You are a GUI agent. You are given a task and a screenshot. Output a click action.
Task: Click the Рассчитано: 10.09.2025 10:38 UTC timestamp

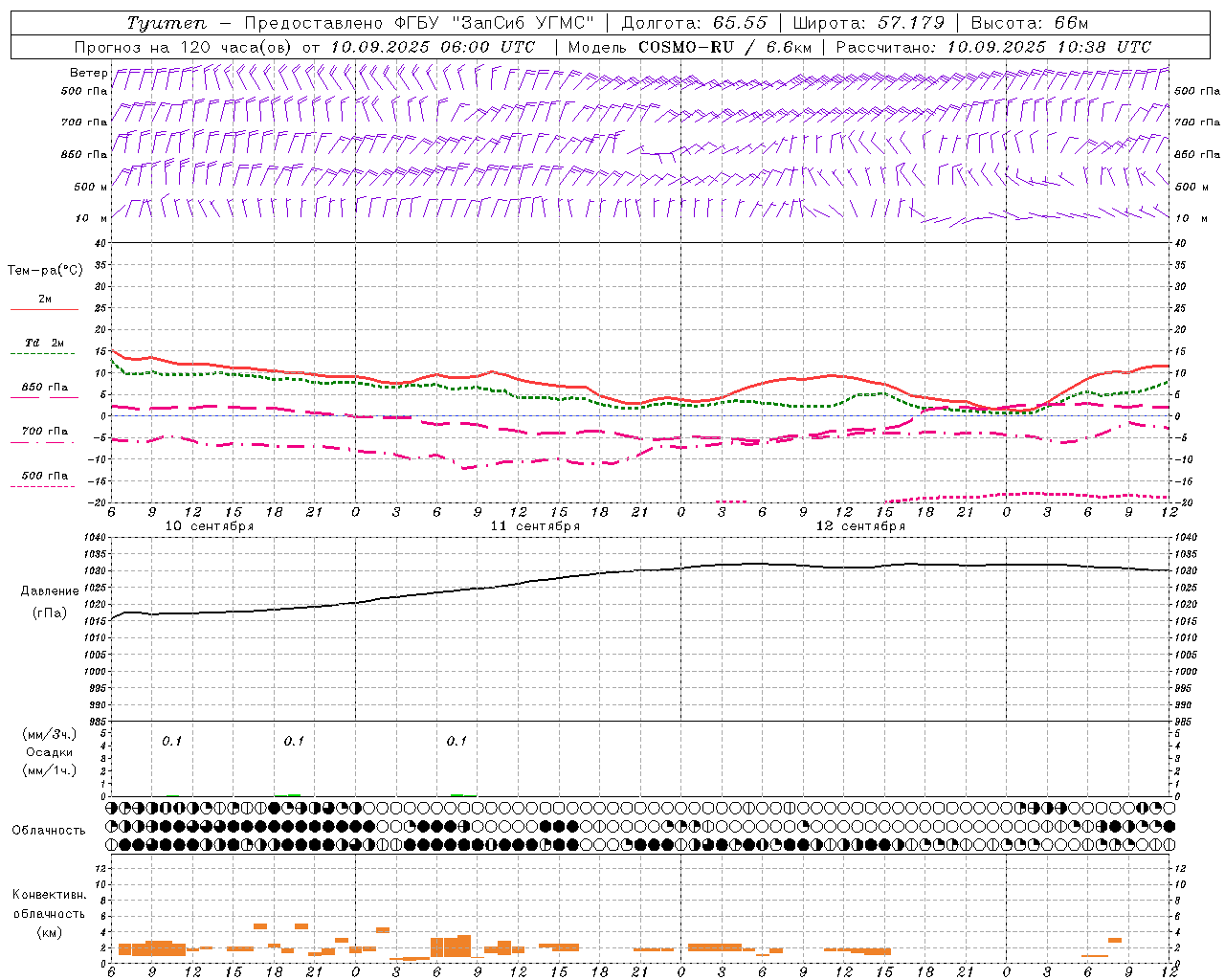click(x=993, y=47)
